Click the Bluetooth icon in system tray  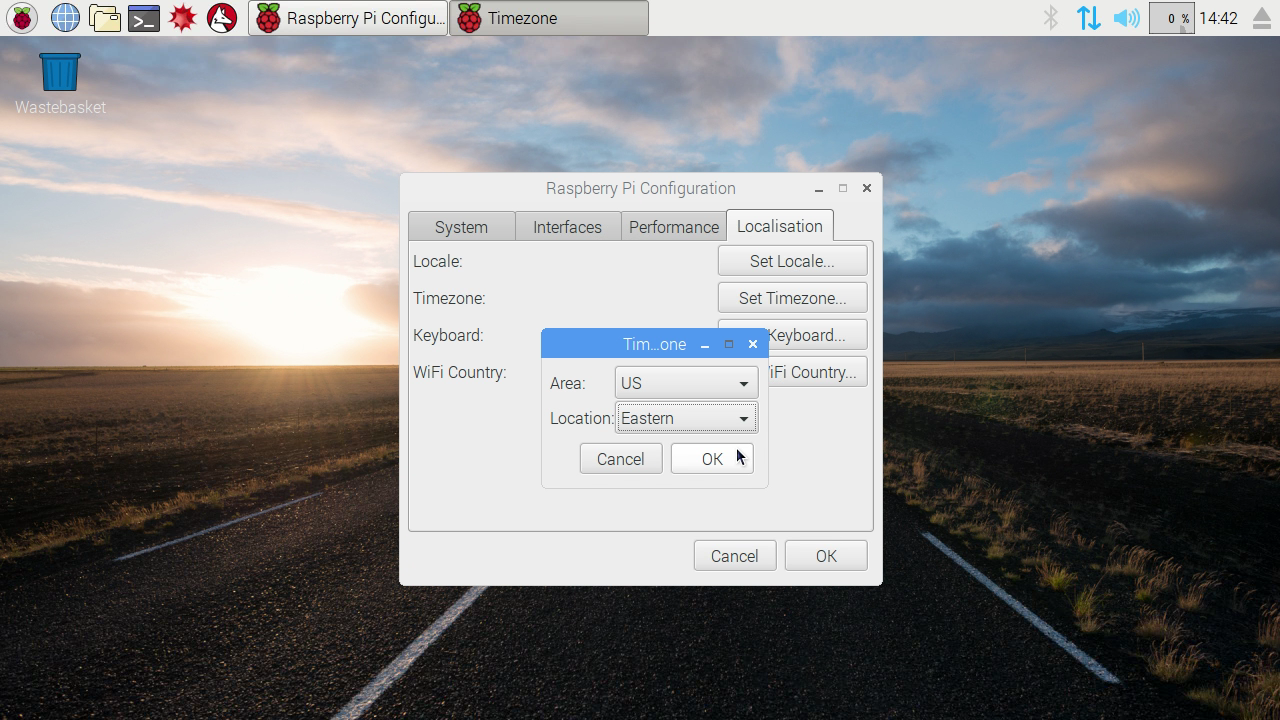click(x=1050, y=18)
